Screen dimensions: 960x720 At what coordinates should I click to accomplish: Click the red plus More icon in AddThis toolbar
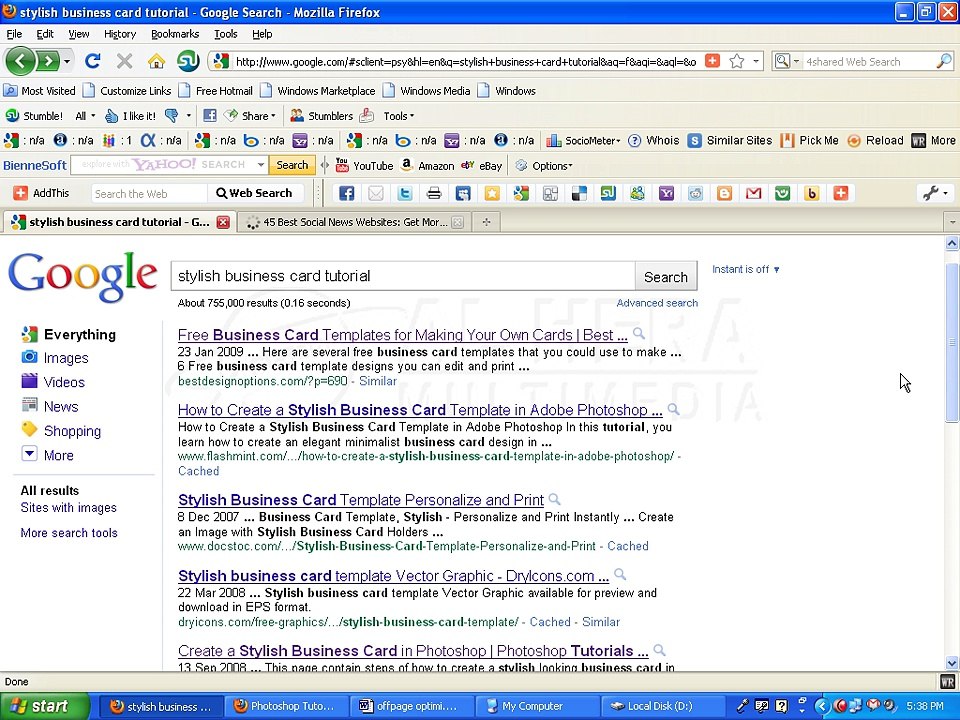pyautogui.click(x=841, y=193)
